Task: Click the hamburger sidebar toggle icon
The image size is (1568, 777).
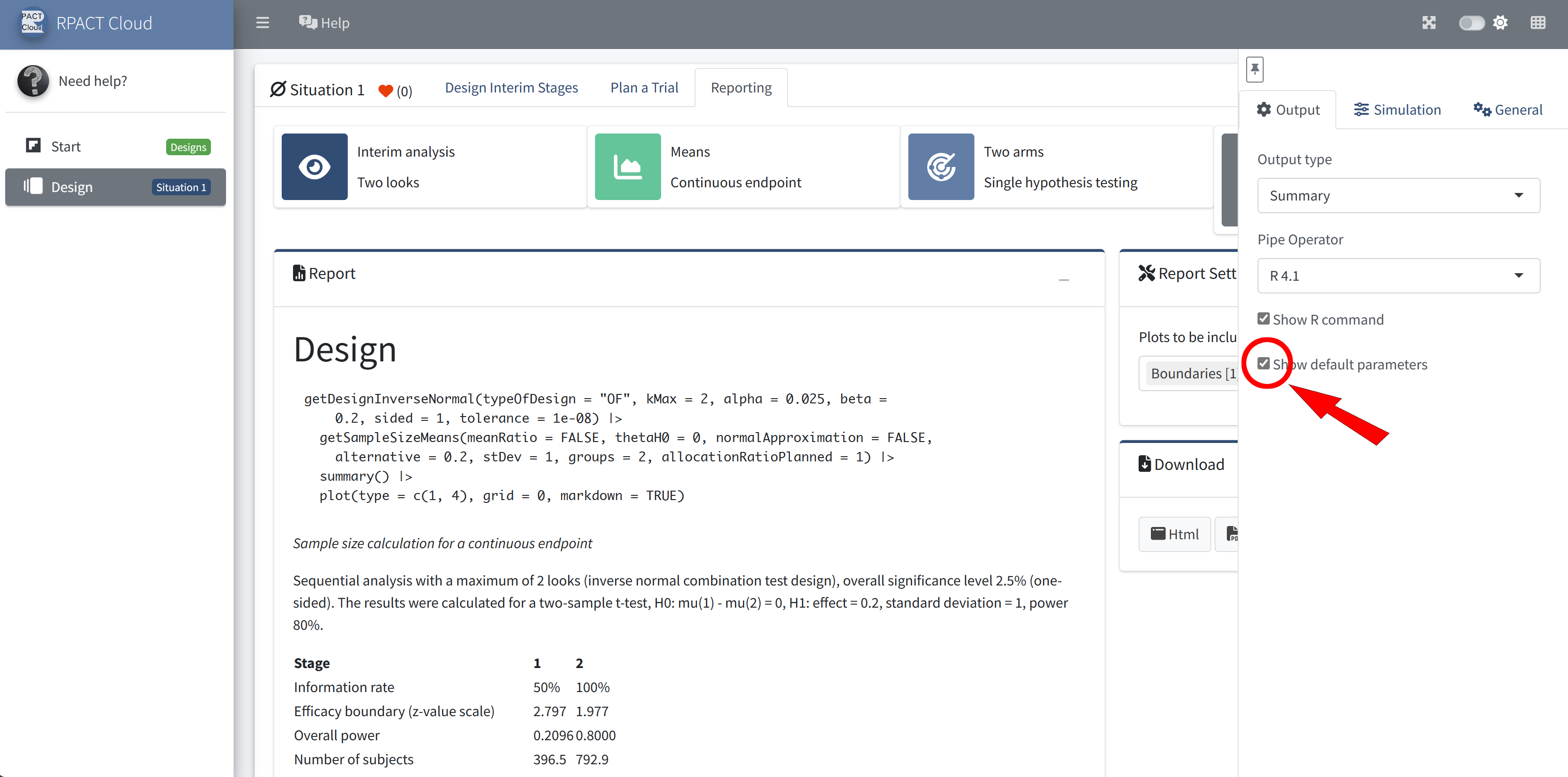Action: point(262,23)
